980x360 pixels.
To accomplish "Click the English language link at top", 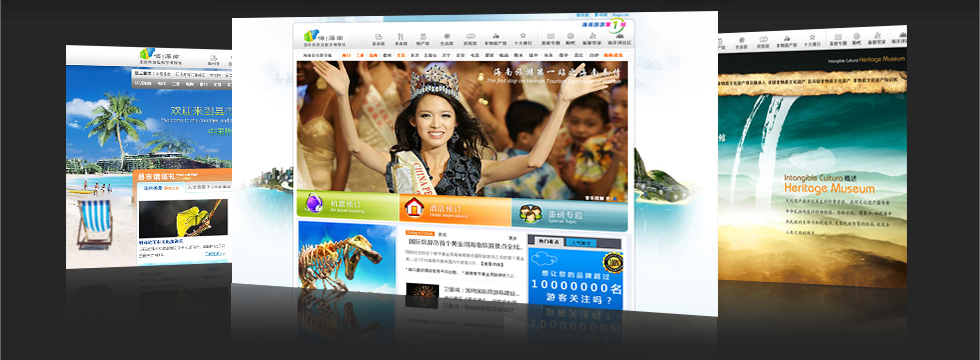I will click(621, 15).
